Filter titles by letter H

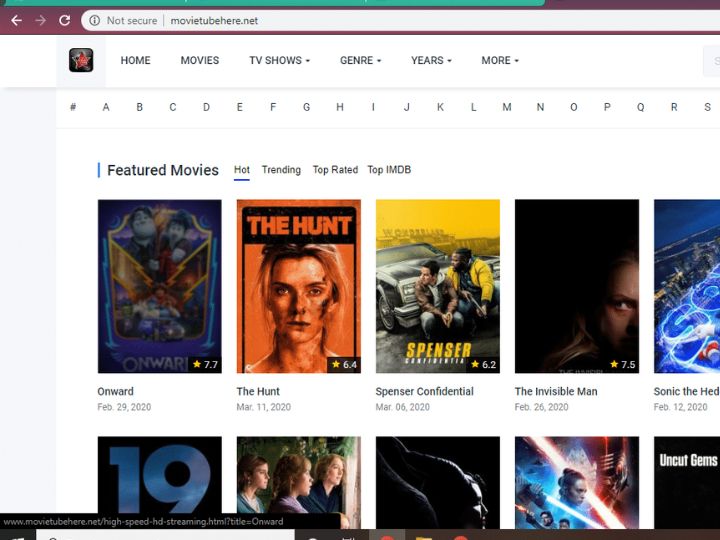pyautogui.click(x=340, y=107)
